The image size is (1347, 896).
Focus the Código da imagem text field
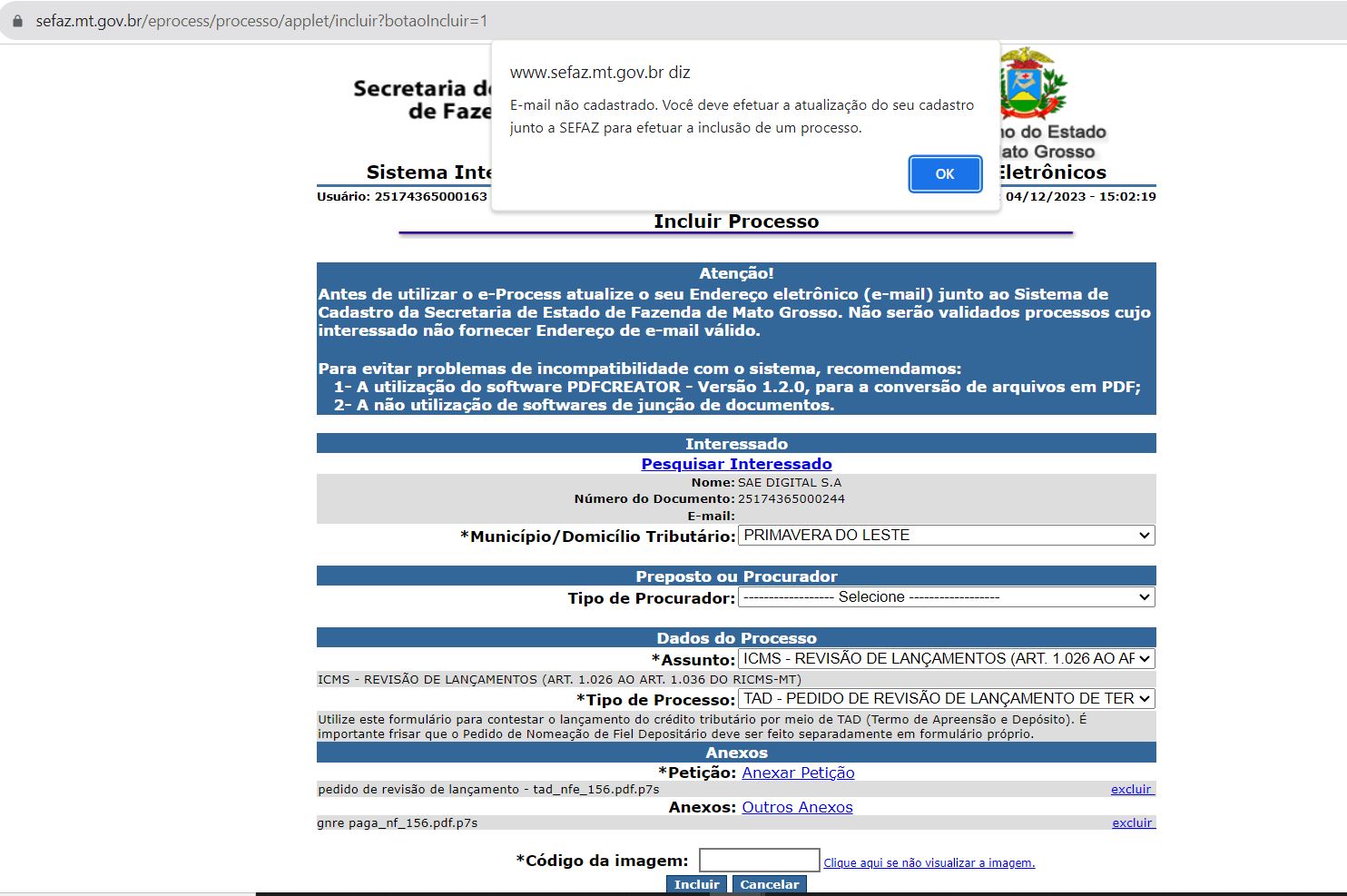(x=759, y=861)
